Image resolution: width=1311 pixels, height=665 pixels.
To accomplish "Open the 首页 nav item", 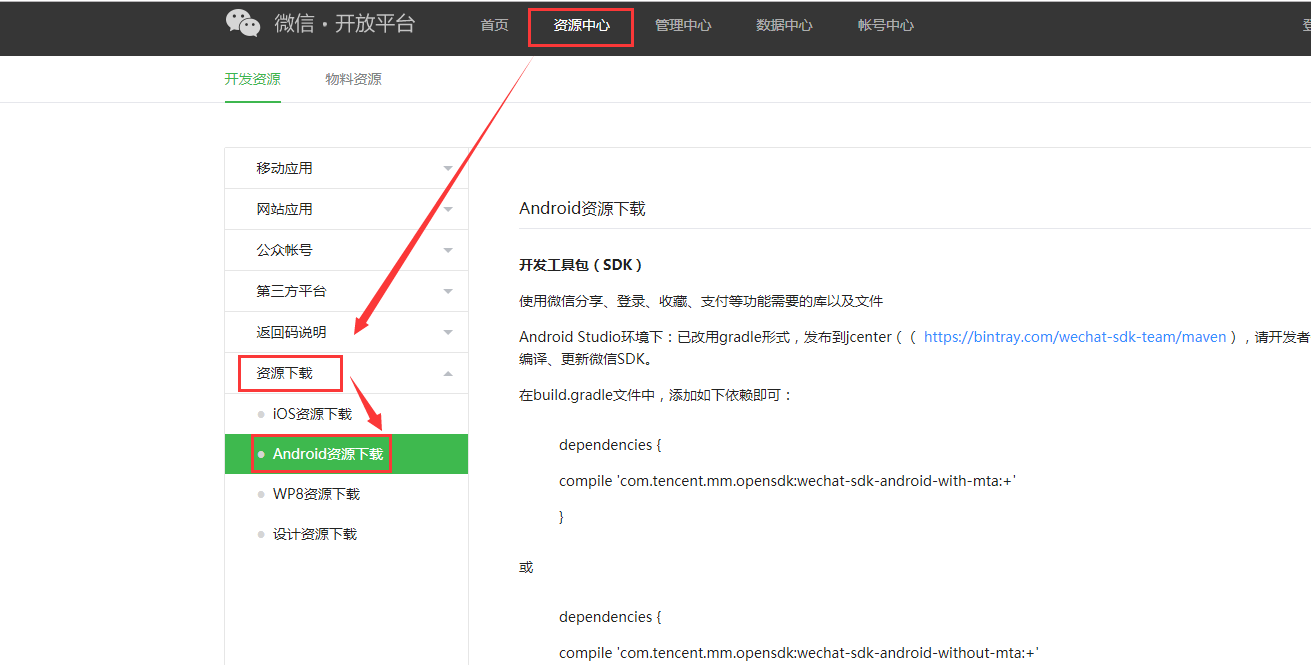I will pyautogui.click(x=494, y=26).
